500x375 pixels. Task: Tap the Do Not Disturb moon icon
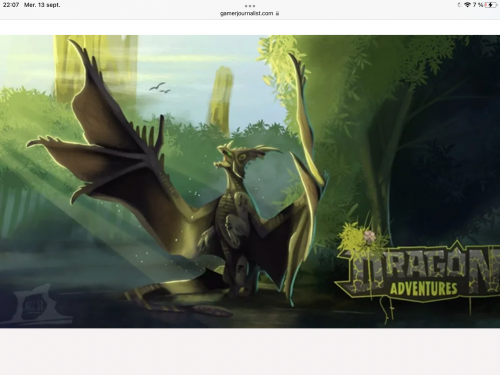tap(460, 5)
